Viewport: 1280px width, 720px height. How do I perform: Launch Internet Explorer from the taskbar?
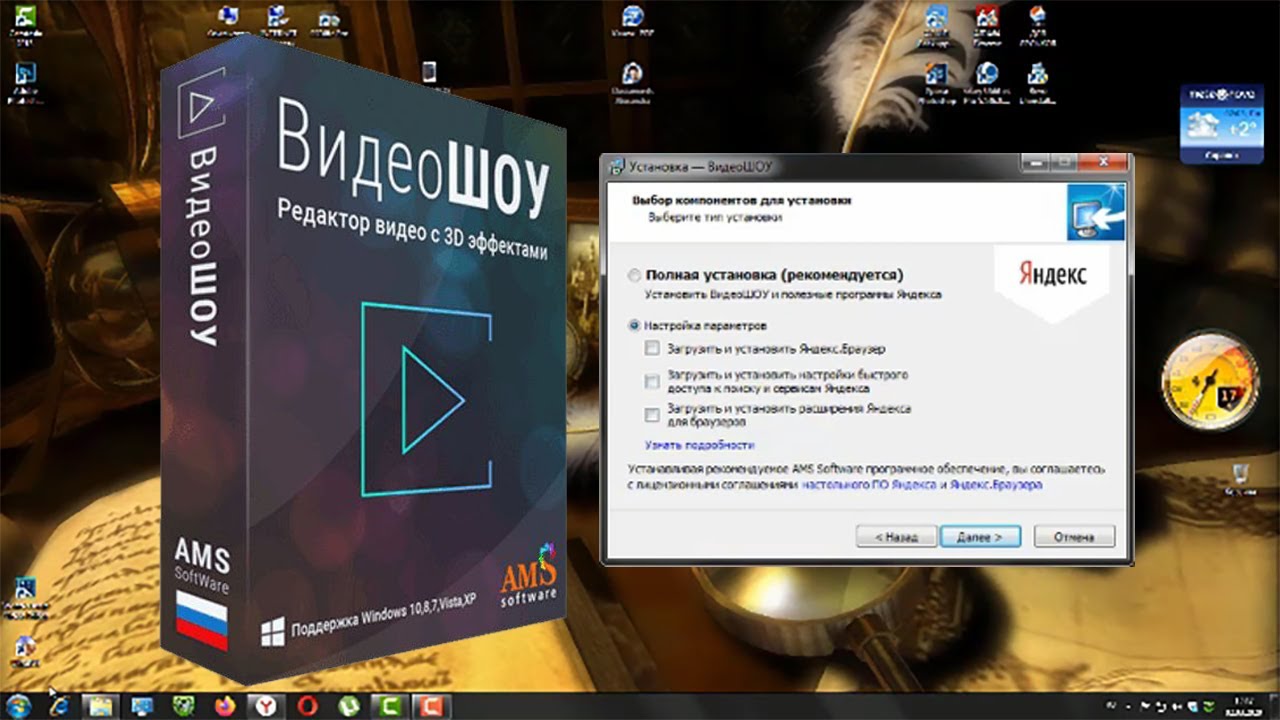coord(60,705)
